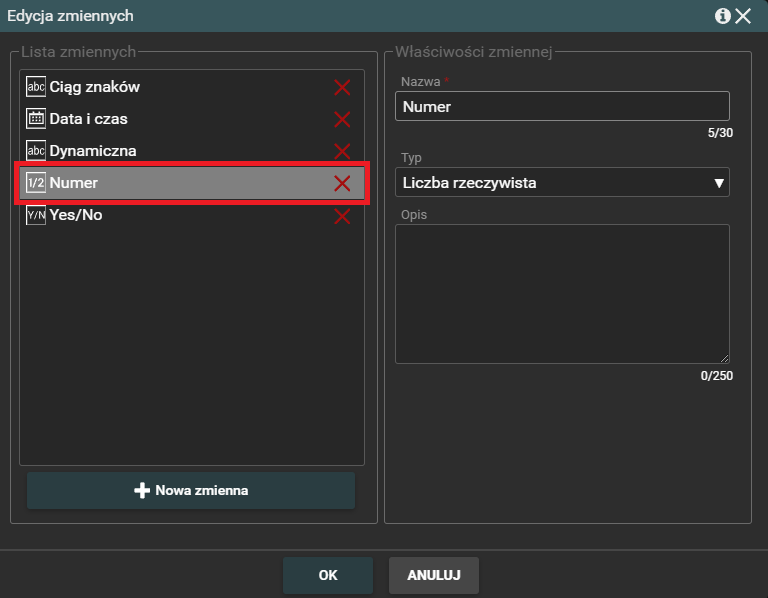Delete the Data i czas variable

point(342,119)
